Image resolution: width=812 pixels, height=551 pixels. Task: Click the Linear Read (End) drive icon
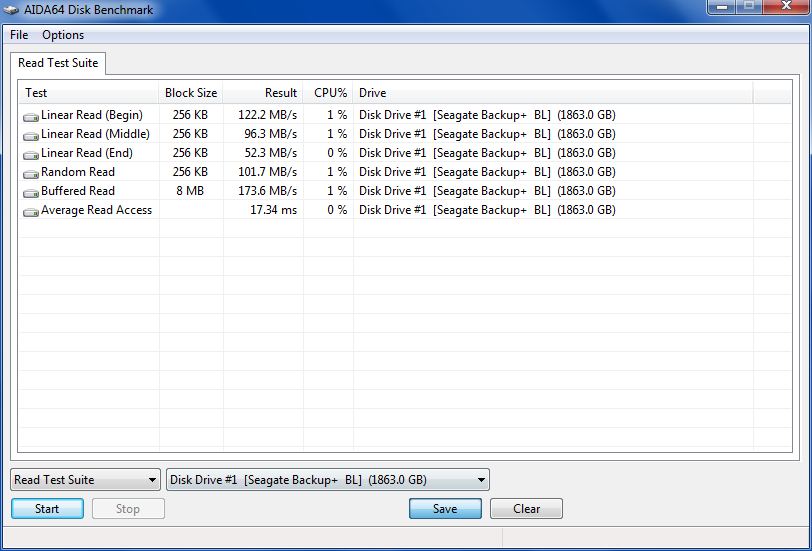[x=31, y=154]
